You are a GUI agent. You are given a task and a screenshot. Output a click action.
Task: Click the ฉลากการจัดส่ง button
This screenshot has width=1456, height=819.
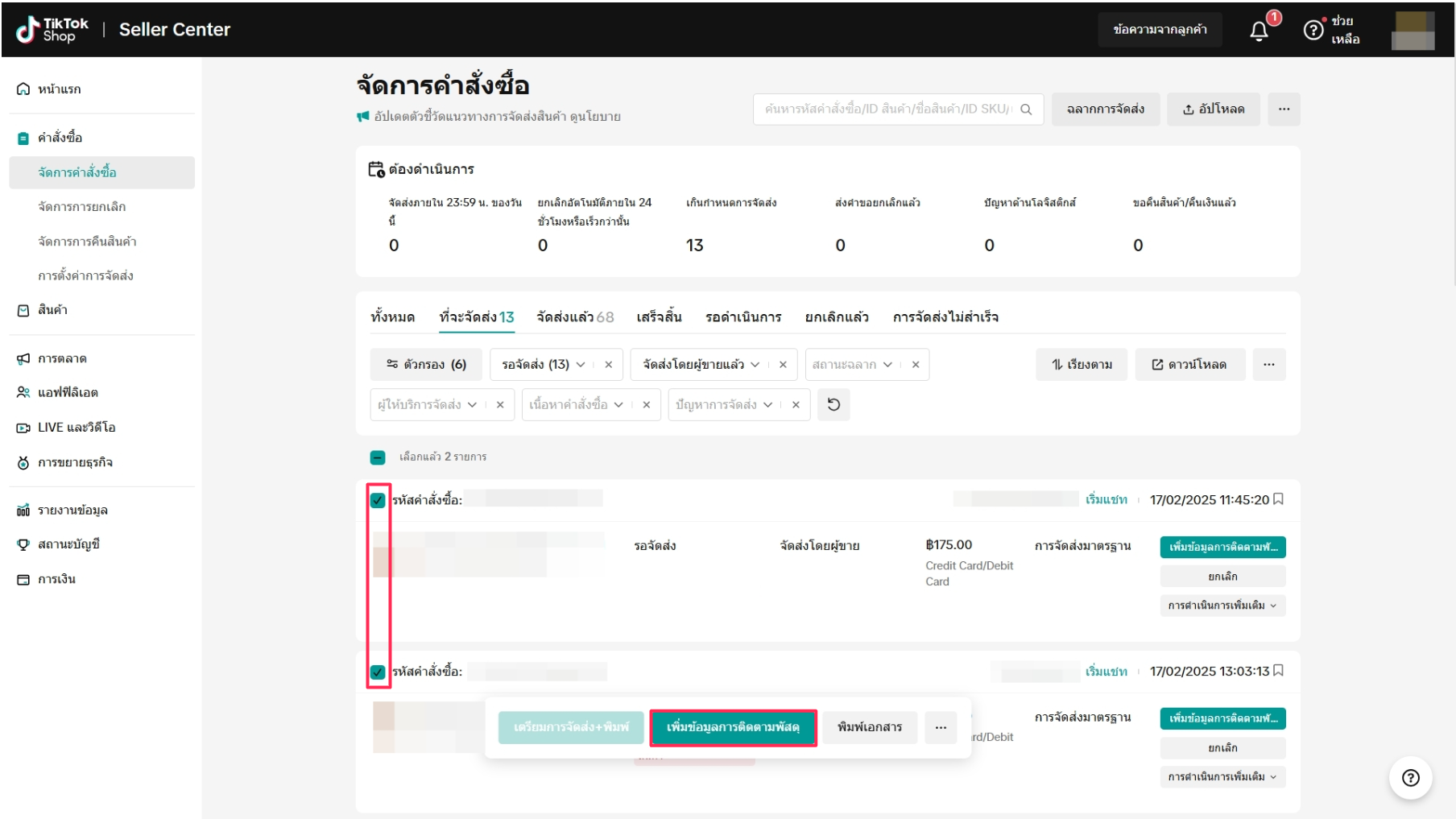(1105, 110)
